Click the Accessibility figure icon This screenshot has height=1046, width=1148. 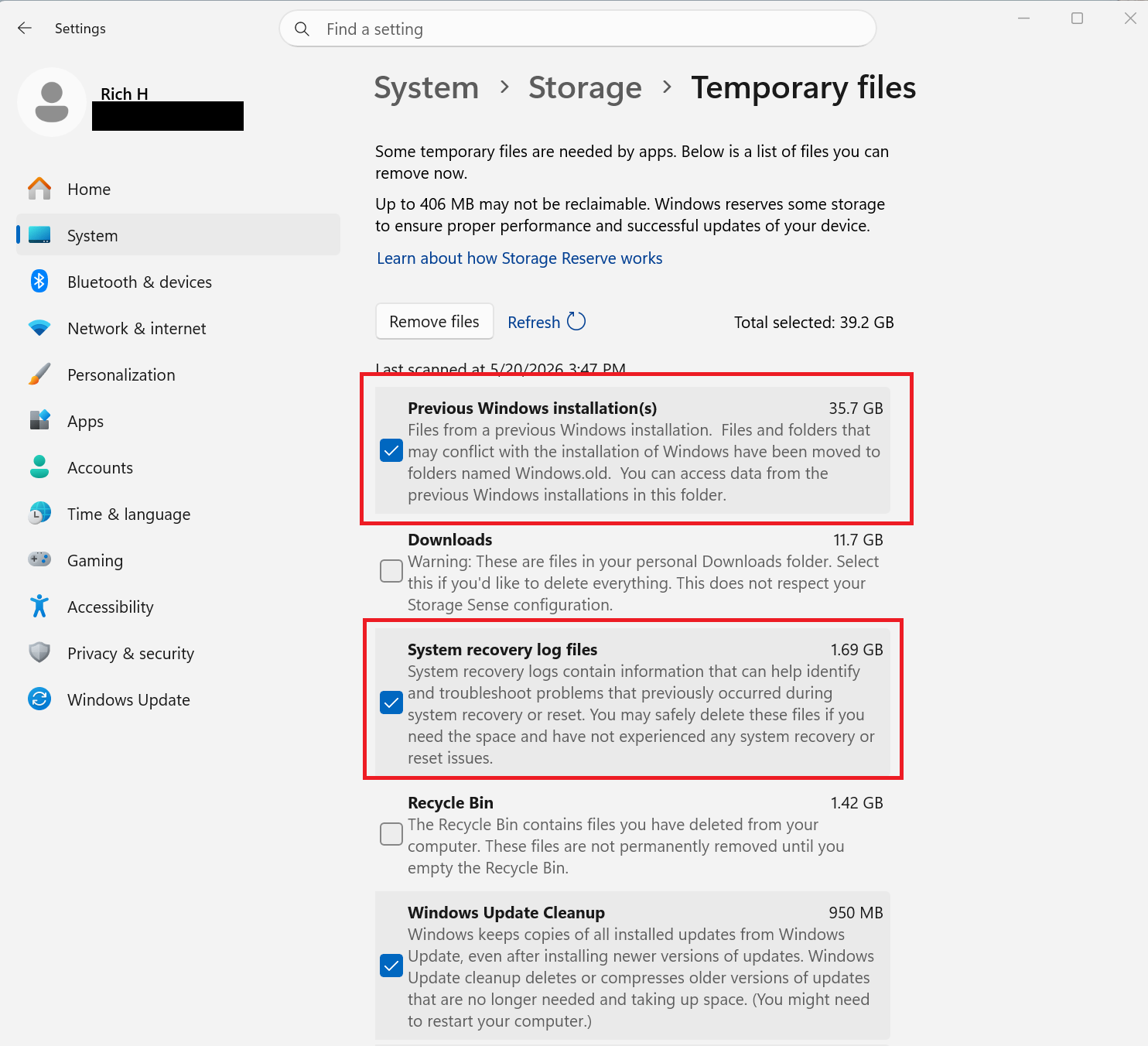39,606
